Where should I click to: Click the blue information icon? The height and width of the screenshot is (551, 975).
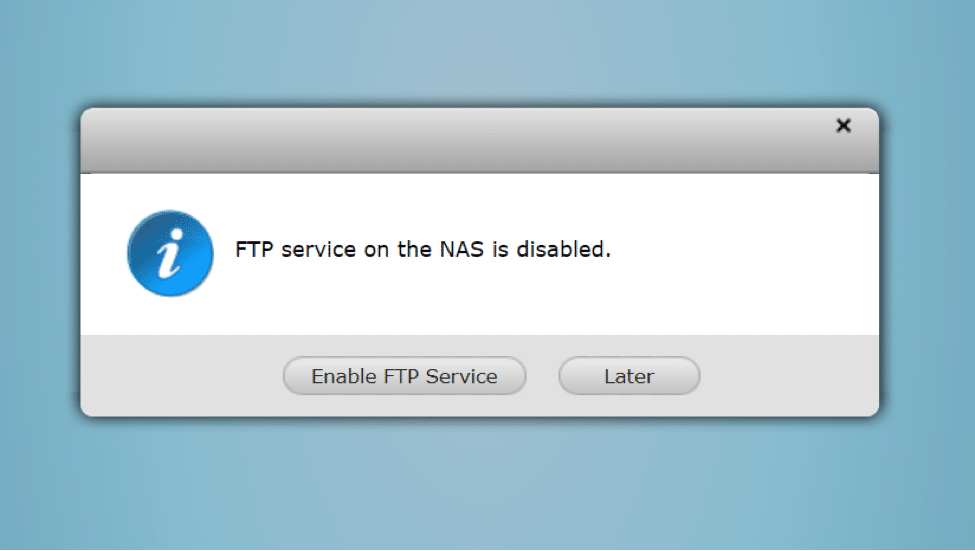pyautogui.click(x=170, y=253)
